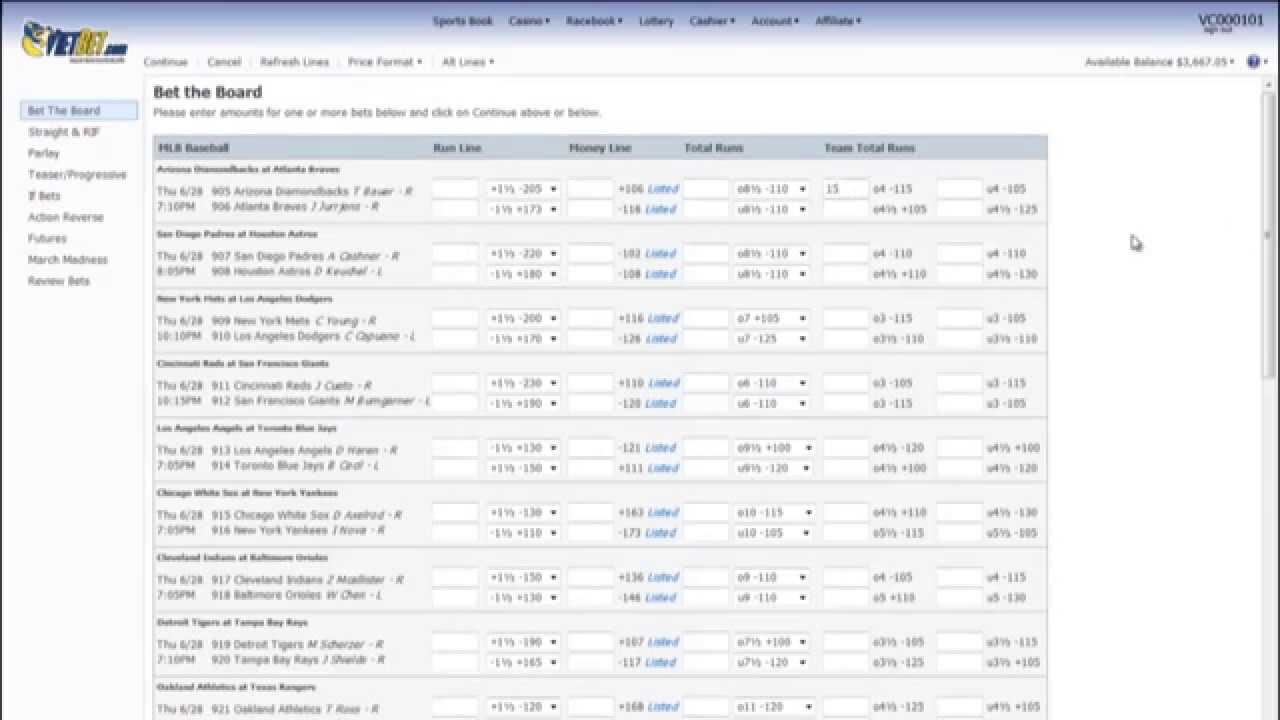
Task: Click Listed link beside Tigers +107 money line
Action: click(x=663, y=642)
